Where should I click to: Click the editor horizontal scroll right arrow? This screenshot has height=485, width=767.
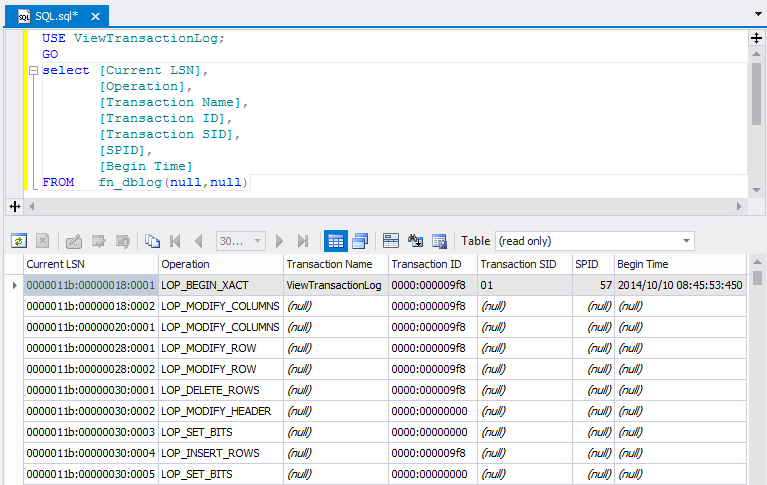click(739, 207)
